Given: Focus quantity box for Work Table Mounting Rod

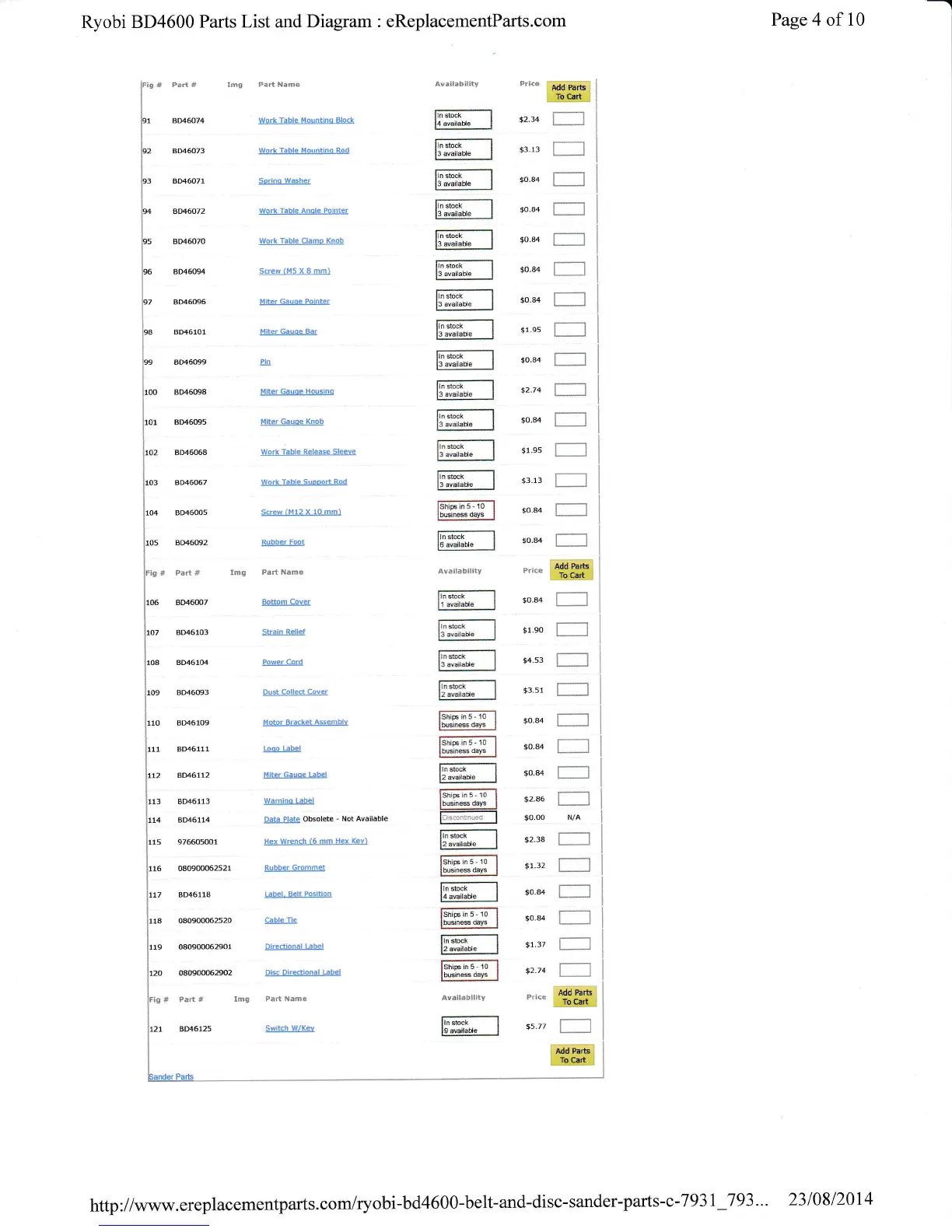Looking at the screenshot, I should [x=569, y=149].
